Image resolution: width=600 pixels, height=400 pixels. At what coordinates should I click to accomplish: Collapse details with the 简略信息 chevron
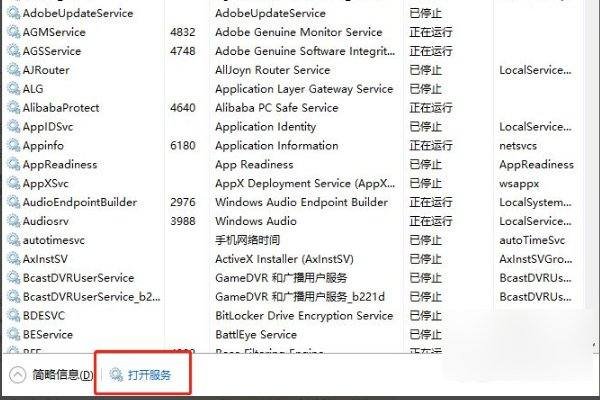tap(17, 375)
